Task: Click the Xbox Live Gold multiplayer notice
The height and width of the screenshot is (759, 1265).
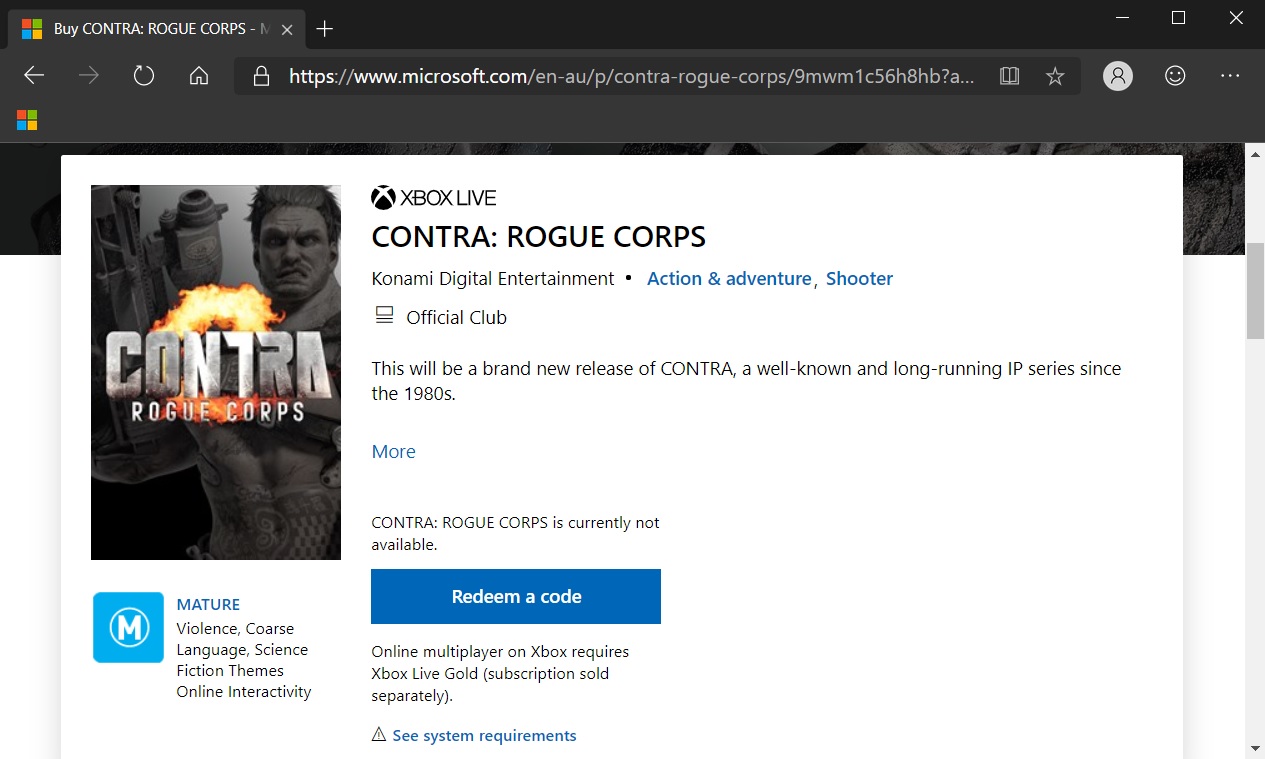Action: coord(500,673)
